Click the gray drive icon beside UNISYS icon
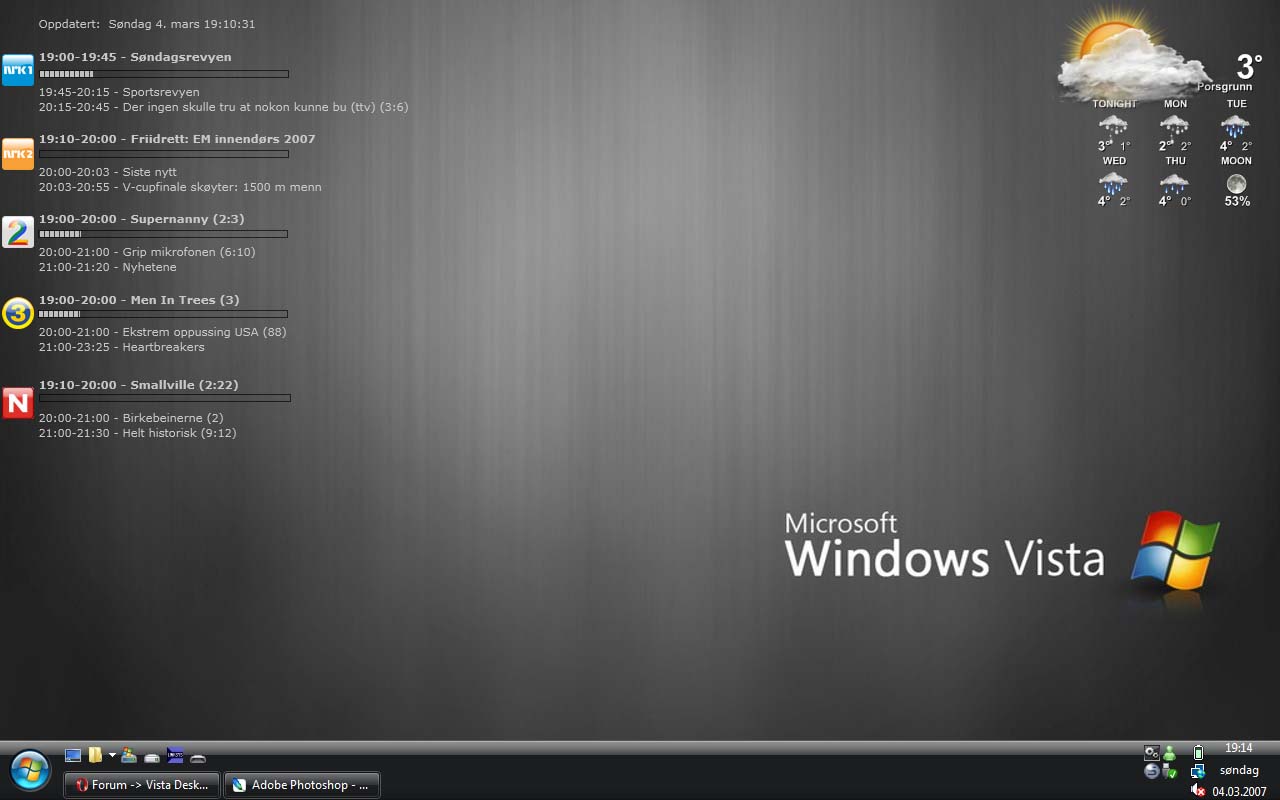1280x800 pixels. coord(152,758)
